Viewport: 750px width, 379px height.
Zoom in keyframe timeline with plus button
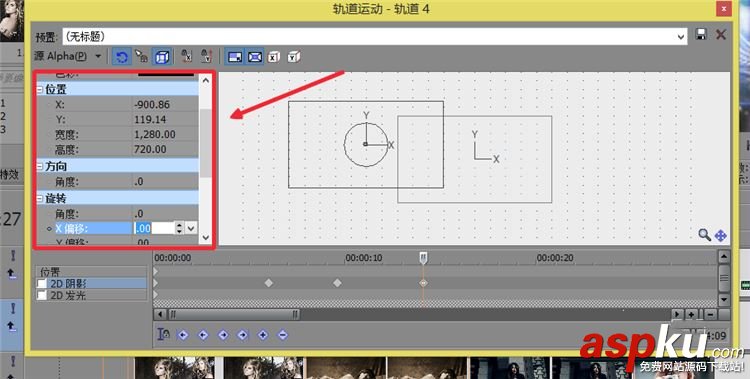tap(692, 314)
